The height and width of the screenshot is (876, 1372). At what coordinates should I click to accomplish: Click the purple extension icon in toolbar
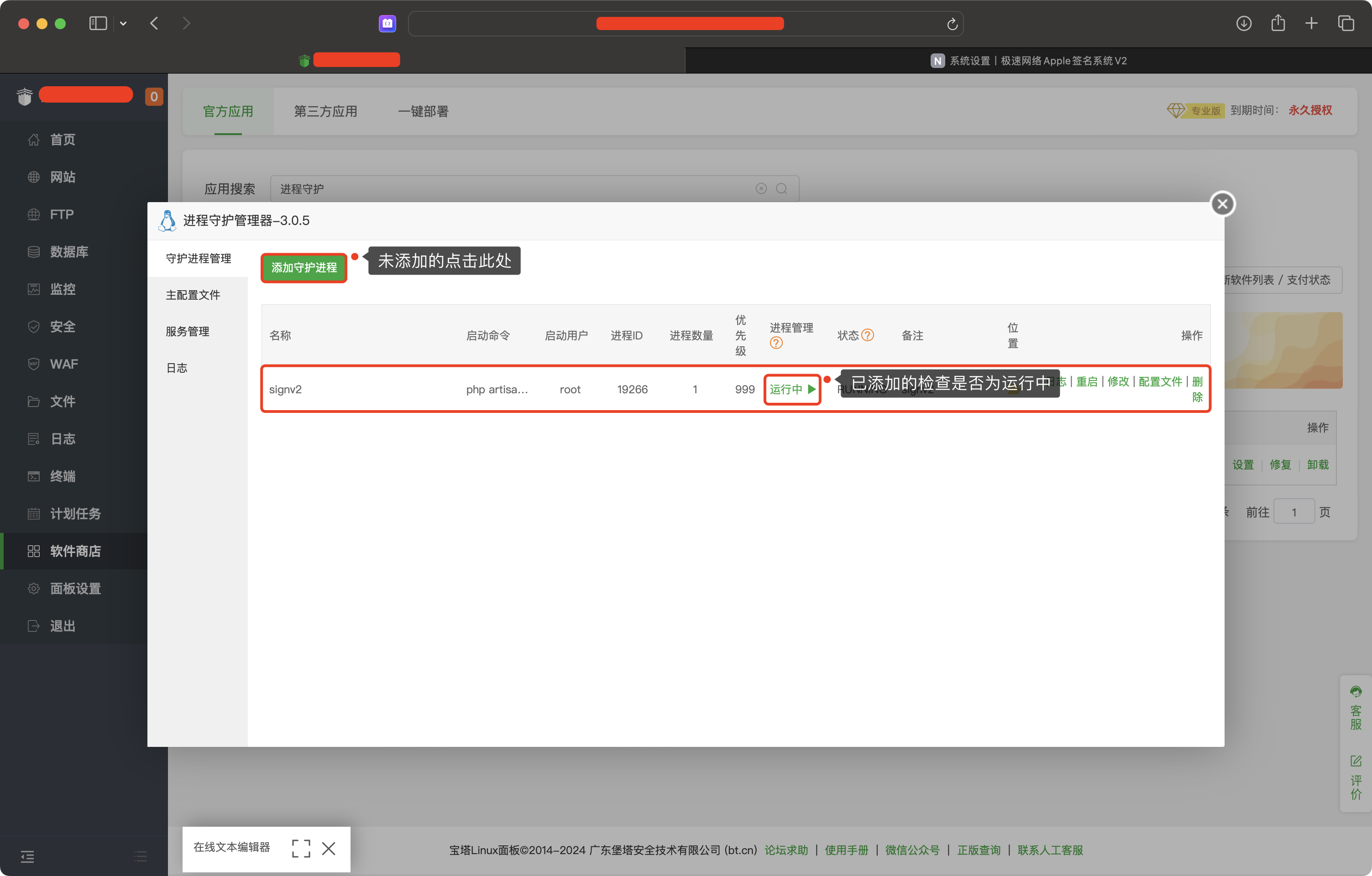click(x=388, y=23)
